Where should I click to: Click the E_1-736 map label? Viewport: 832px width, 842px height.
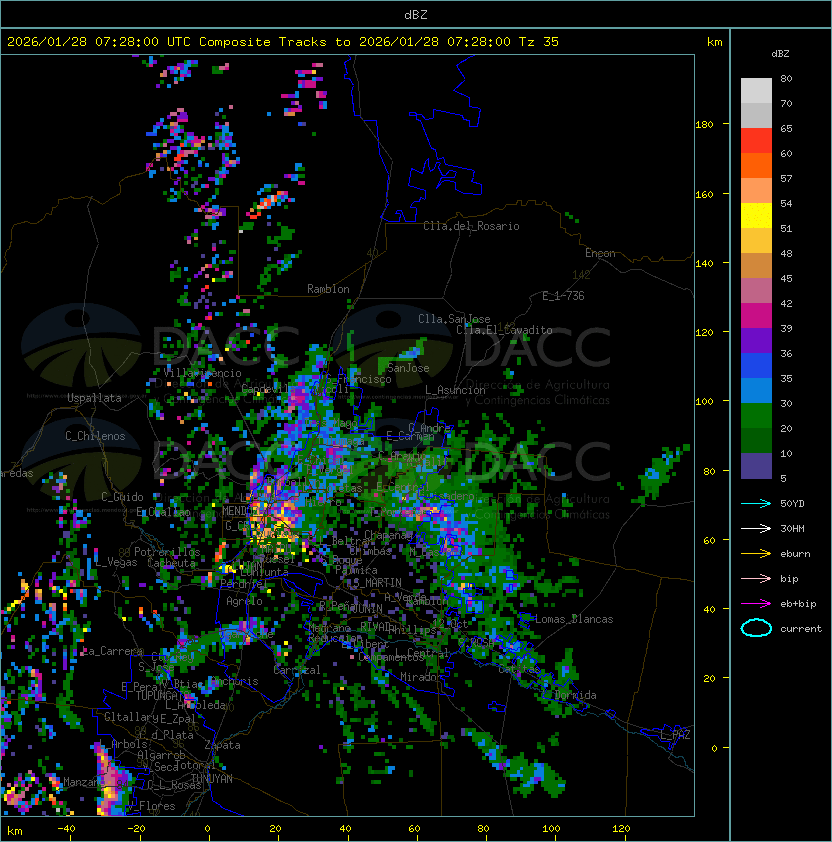(x=563, y=296)
